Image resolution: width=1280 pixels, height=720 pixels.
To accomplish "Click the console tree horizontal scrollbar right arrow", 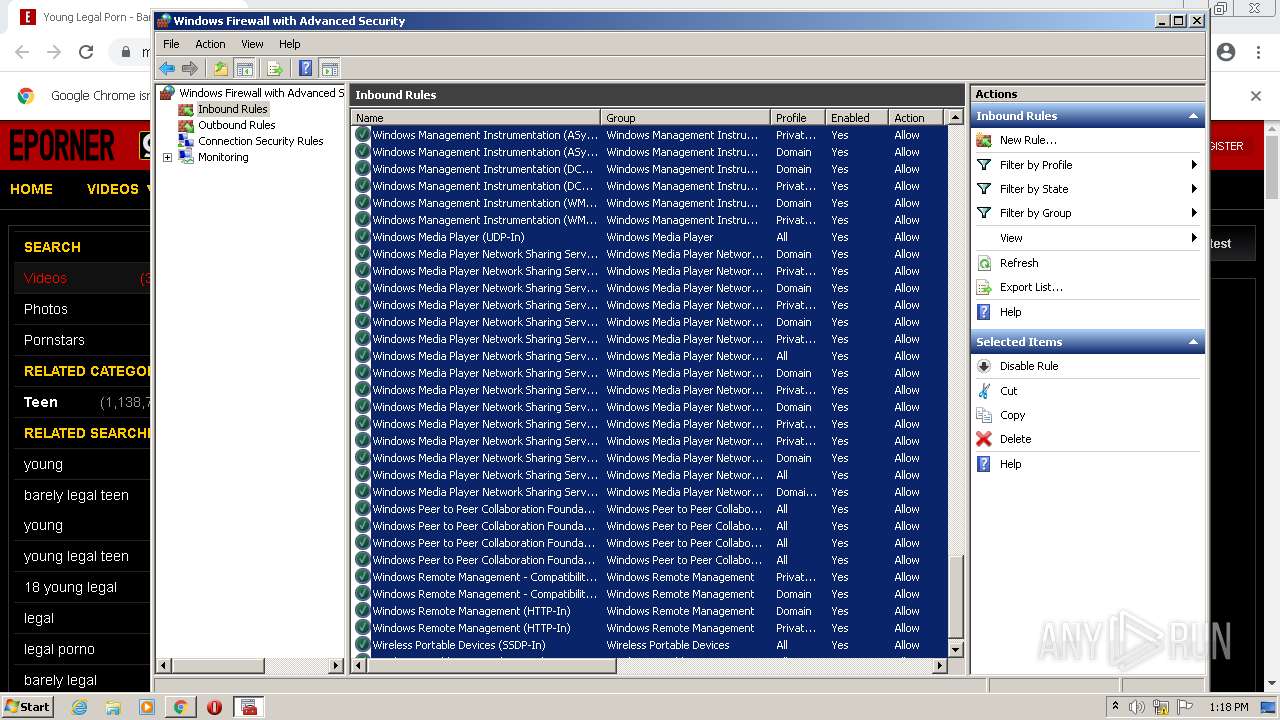I will click(x=336, y=665).
